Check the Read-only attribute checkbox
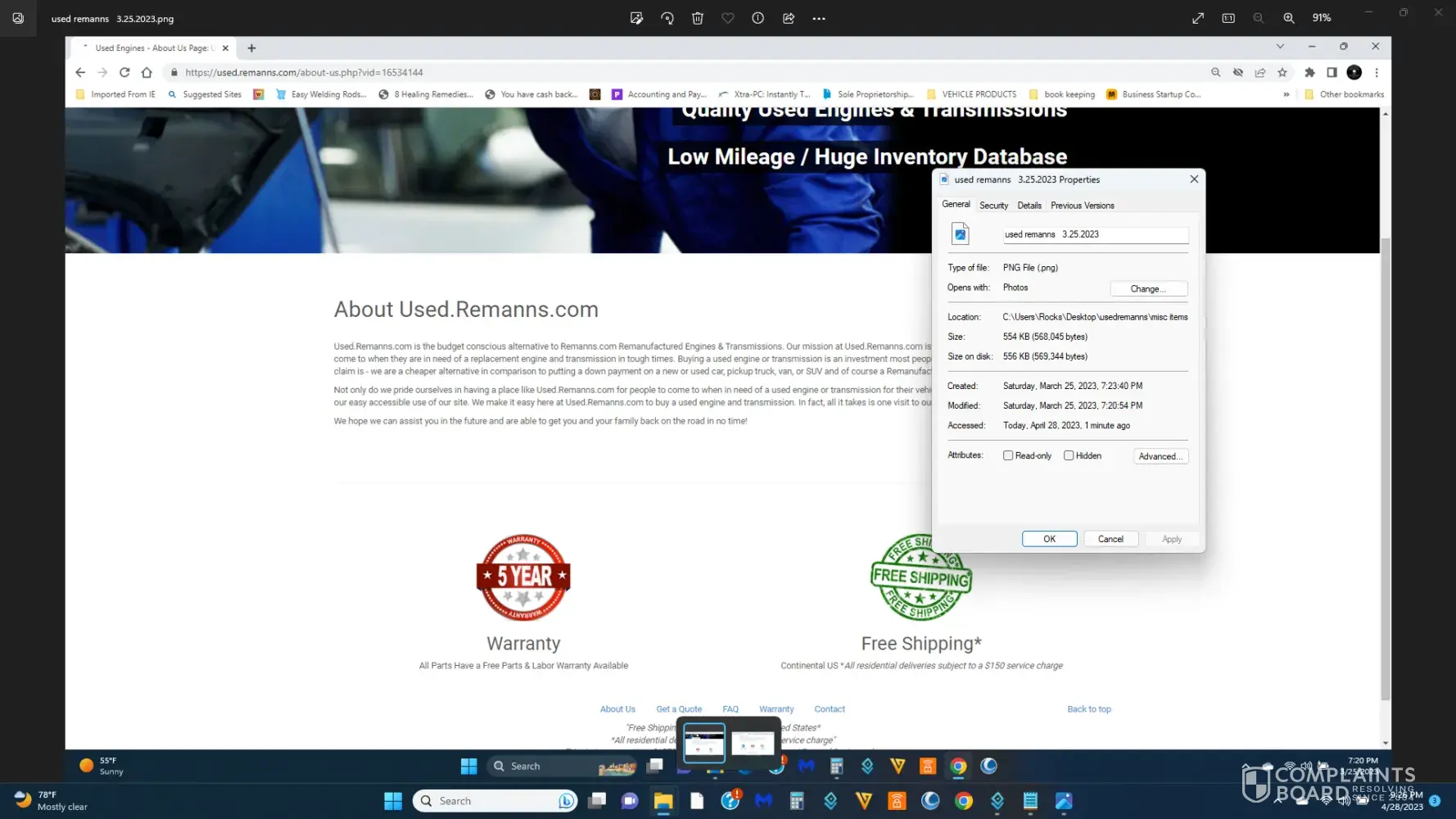 point(1008,455)
